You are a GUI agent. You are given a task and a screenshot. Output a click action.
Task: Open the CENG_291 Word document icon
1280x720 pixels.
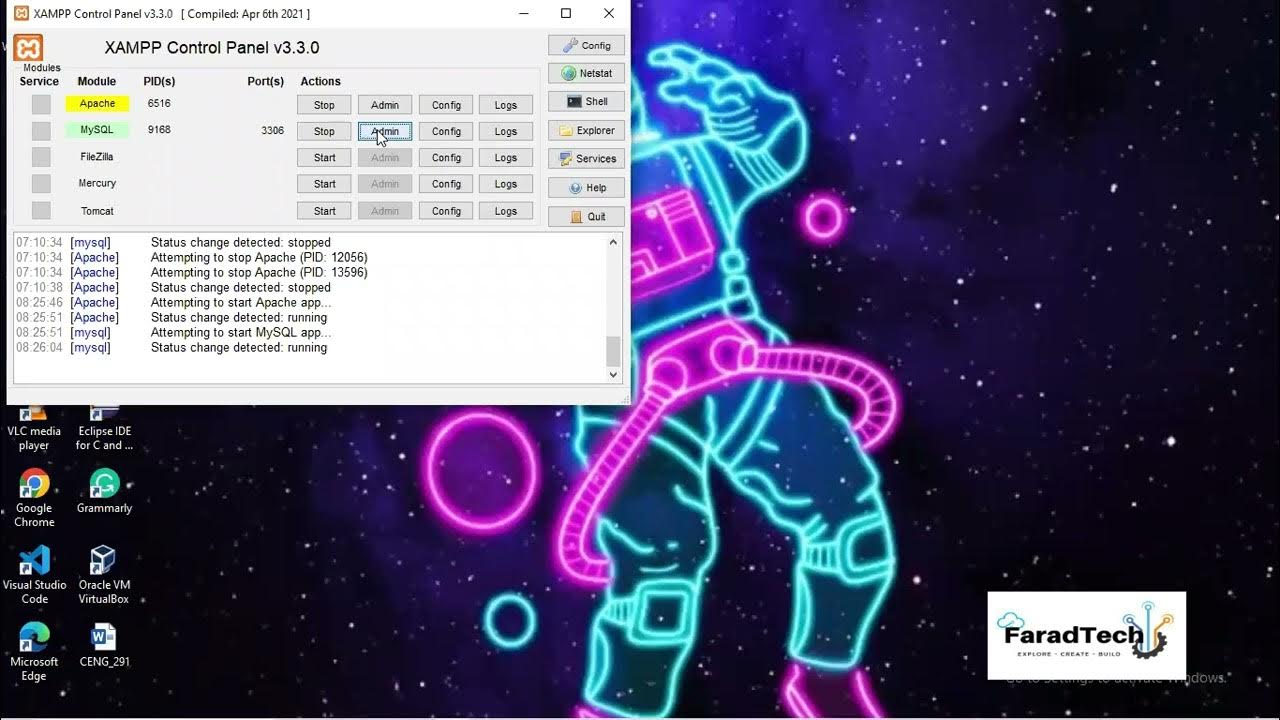click(104, 645)
